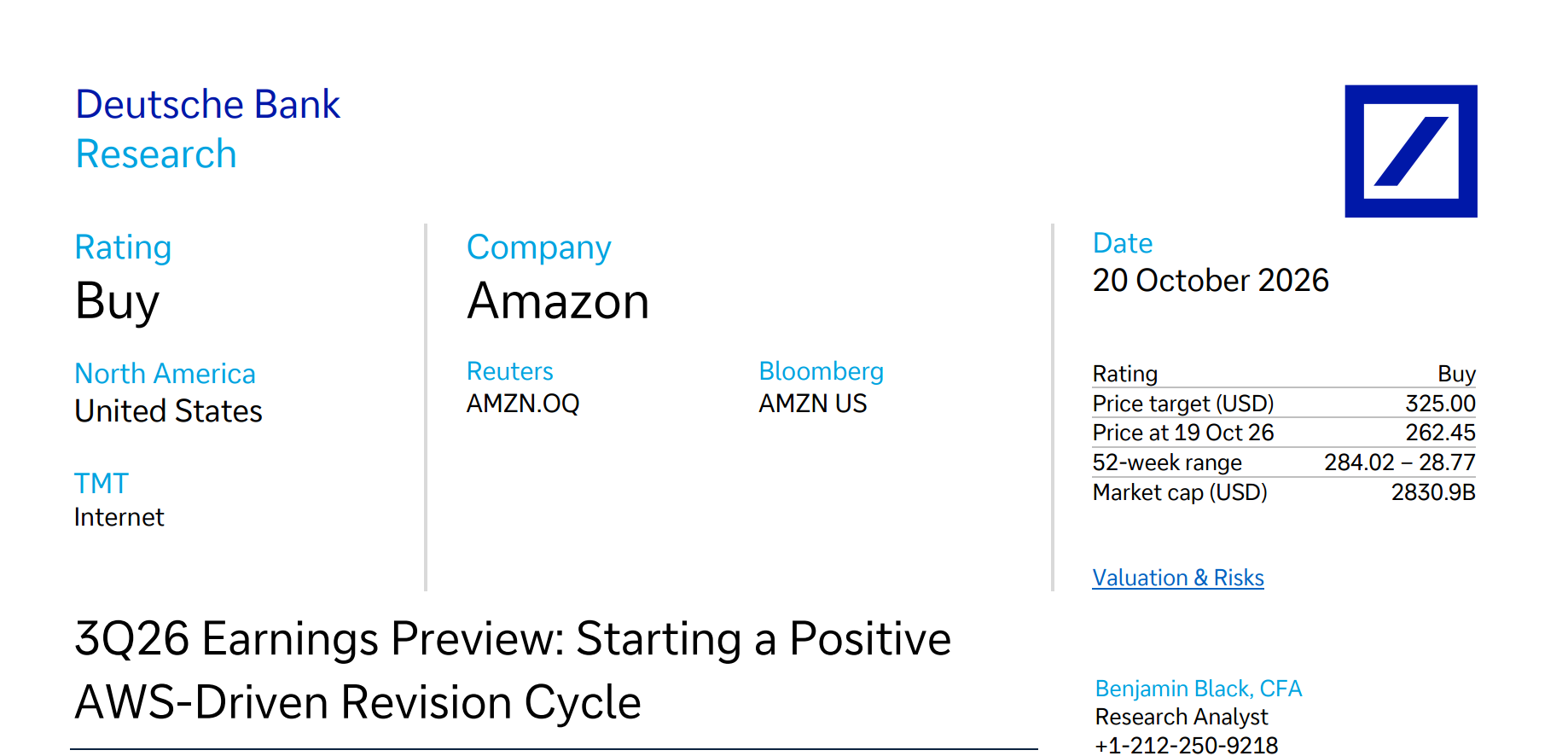Viewport: 1568px width, 756px height.
Task: Click the Reuters ticker AMZN.OQ
Action: tap(523, 403)
